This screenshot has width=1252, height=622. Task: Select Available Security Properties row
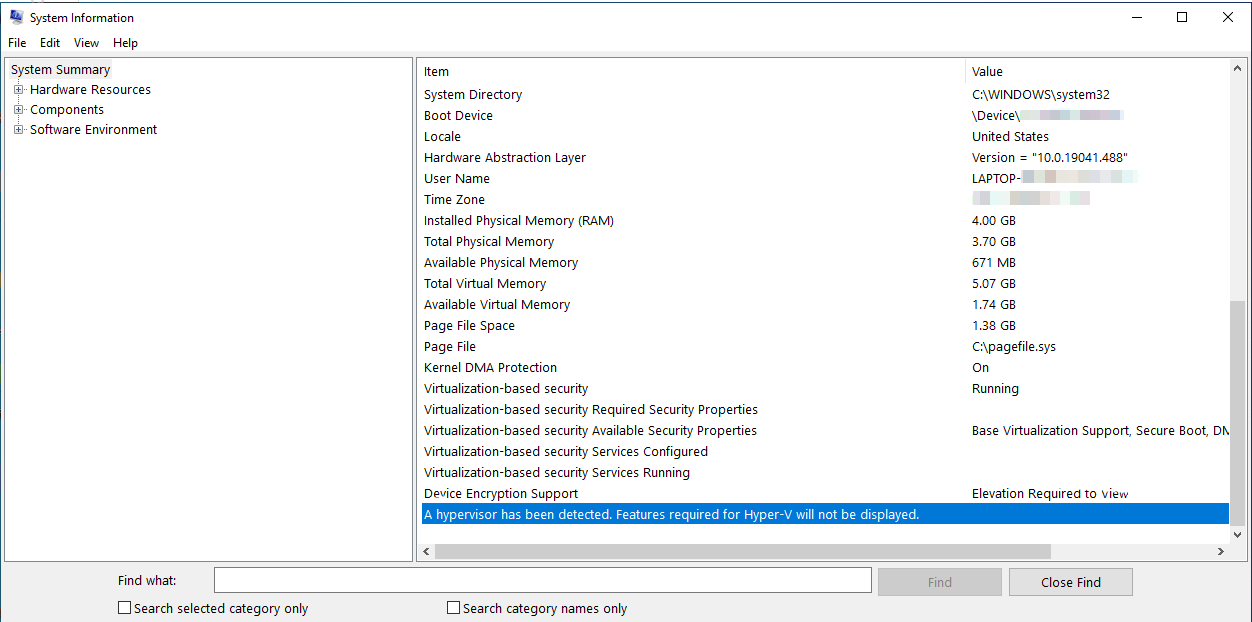point(823,431)
